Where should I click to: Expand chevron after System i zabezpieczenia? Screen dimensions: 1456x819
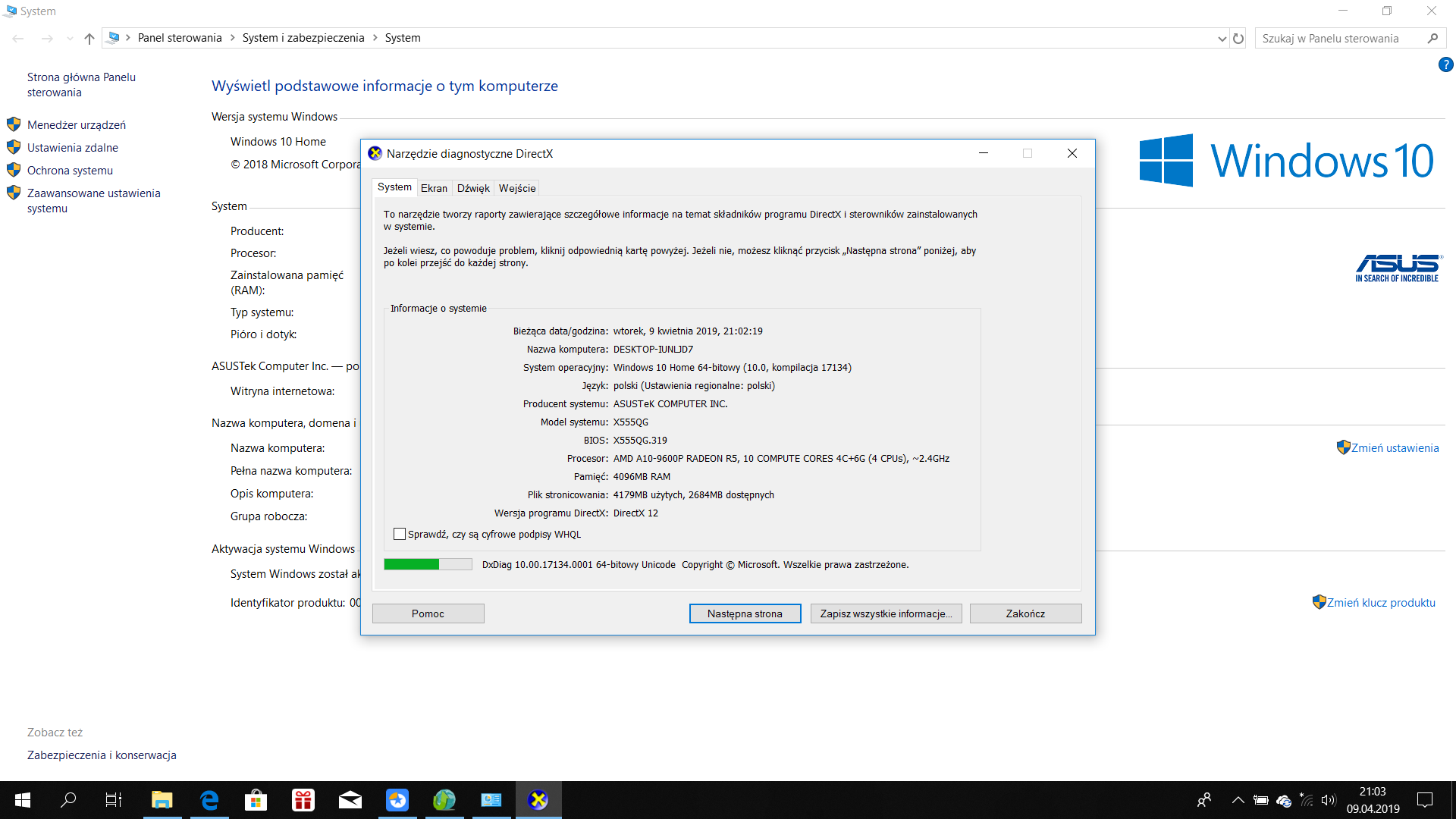point(375,38)
